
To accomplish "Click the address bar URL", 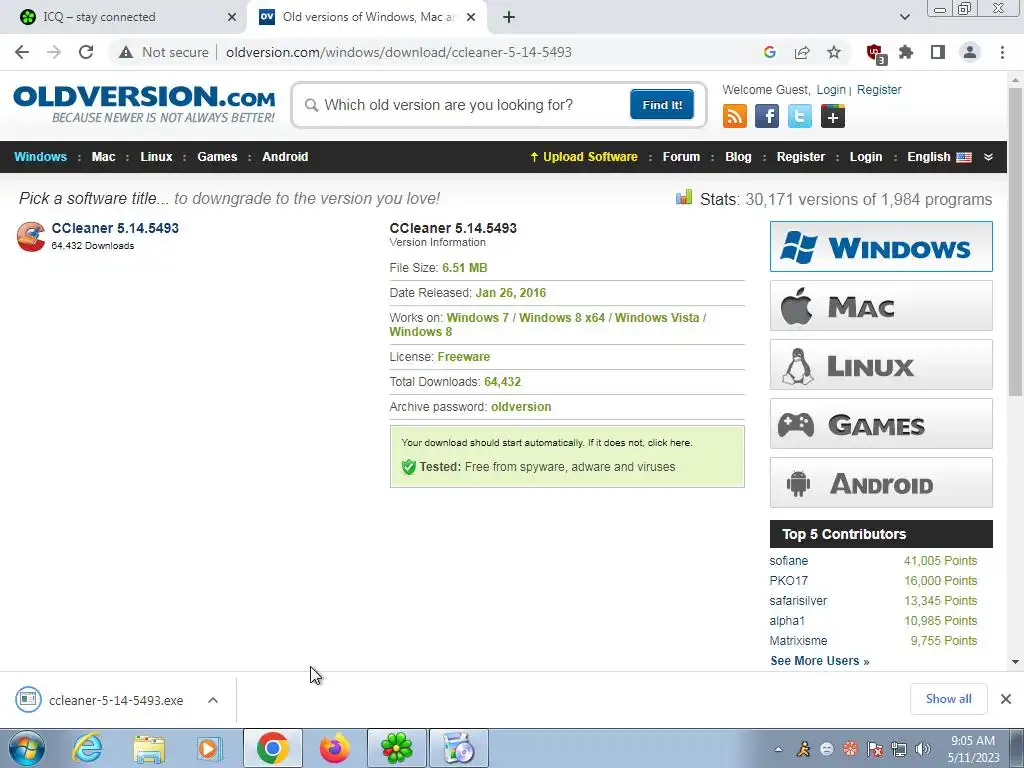I will click(x=398, y=52).
